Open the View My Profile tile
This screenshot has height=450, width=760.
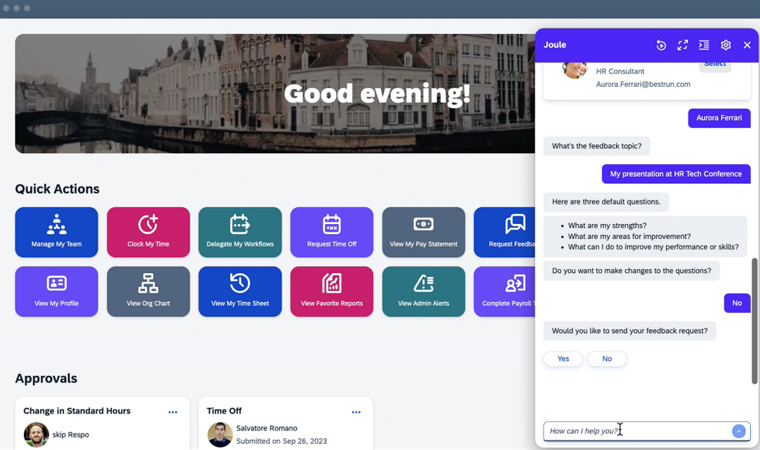[x=56, y=291]
